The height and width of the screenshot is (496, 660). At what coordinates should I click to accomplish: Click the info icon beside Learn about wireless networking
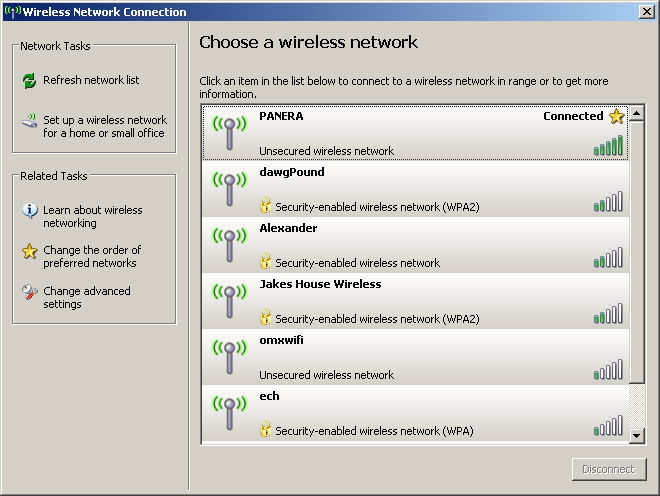tap(30, 211)
